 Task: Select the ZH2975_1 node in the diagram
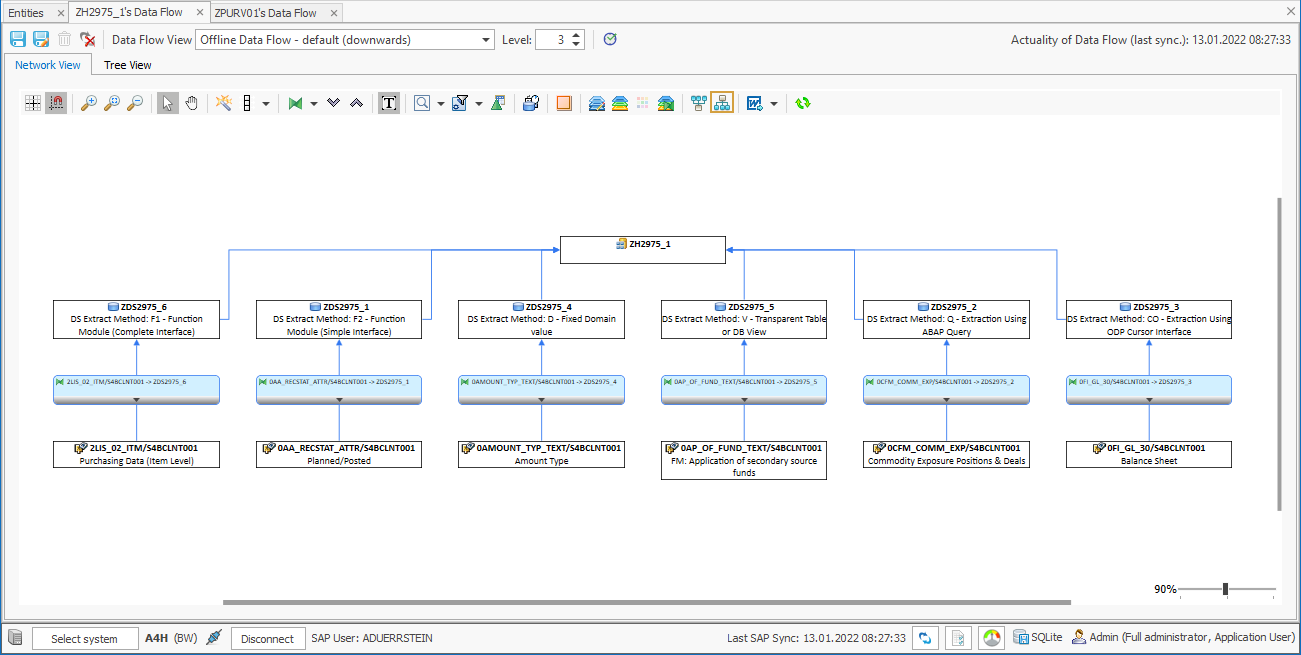coord(643,249)
